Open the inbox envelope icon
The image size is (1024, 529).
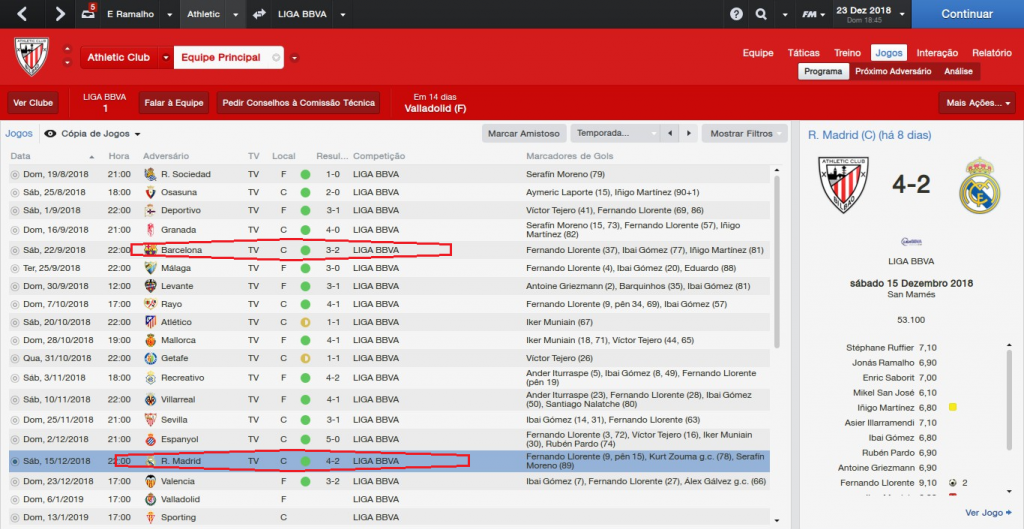90,14
